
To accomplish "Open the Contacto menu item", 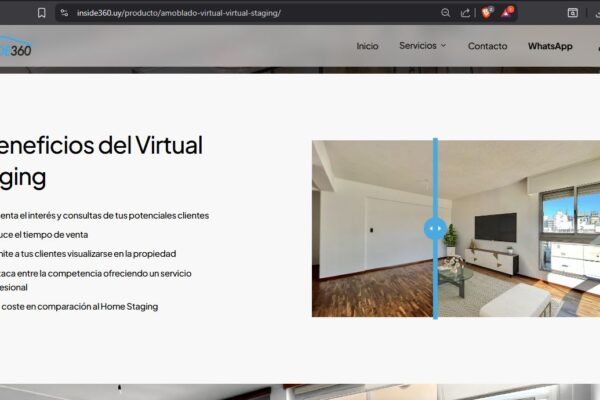I will 487,46.
